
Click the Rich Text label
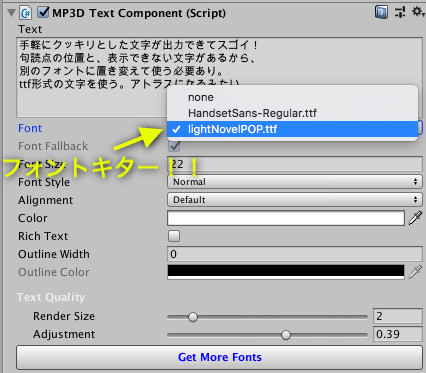[x=43, y=236]
